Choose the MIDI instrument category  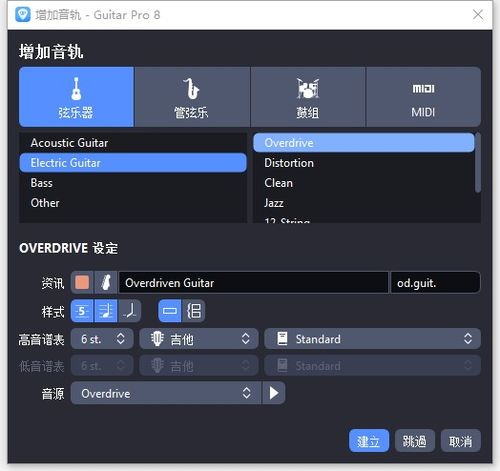coord(423,97)
